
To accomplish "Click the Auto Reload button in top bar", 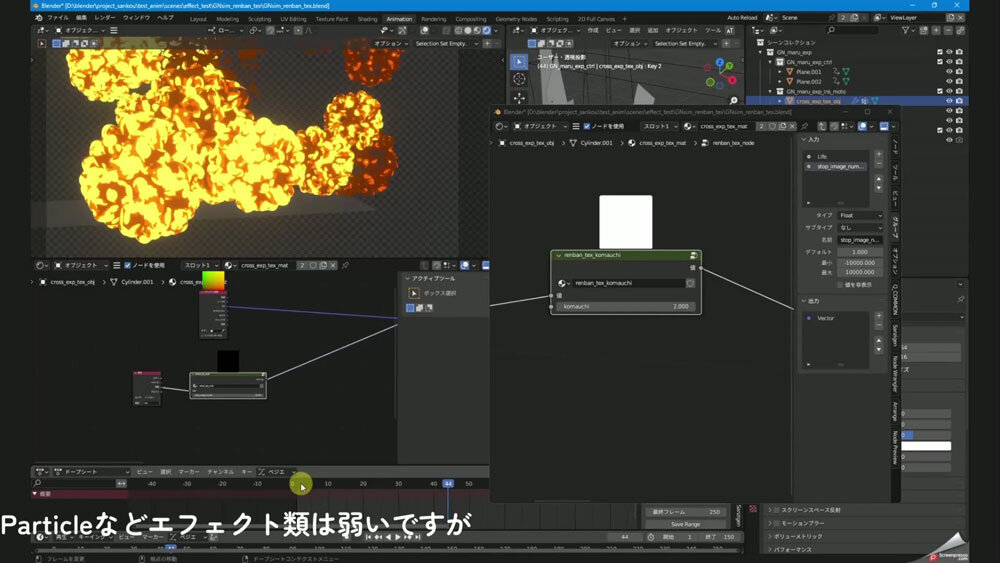I will click(x=742, y=18).
